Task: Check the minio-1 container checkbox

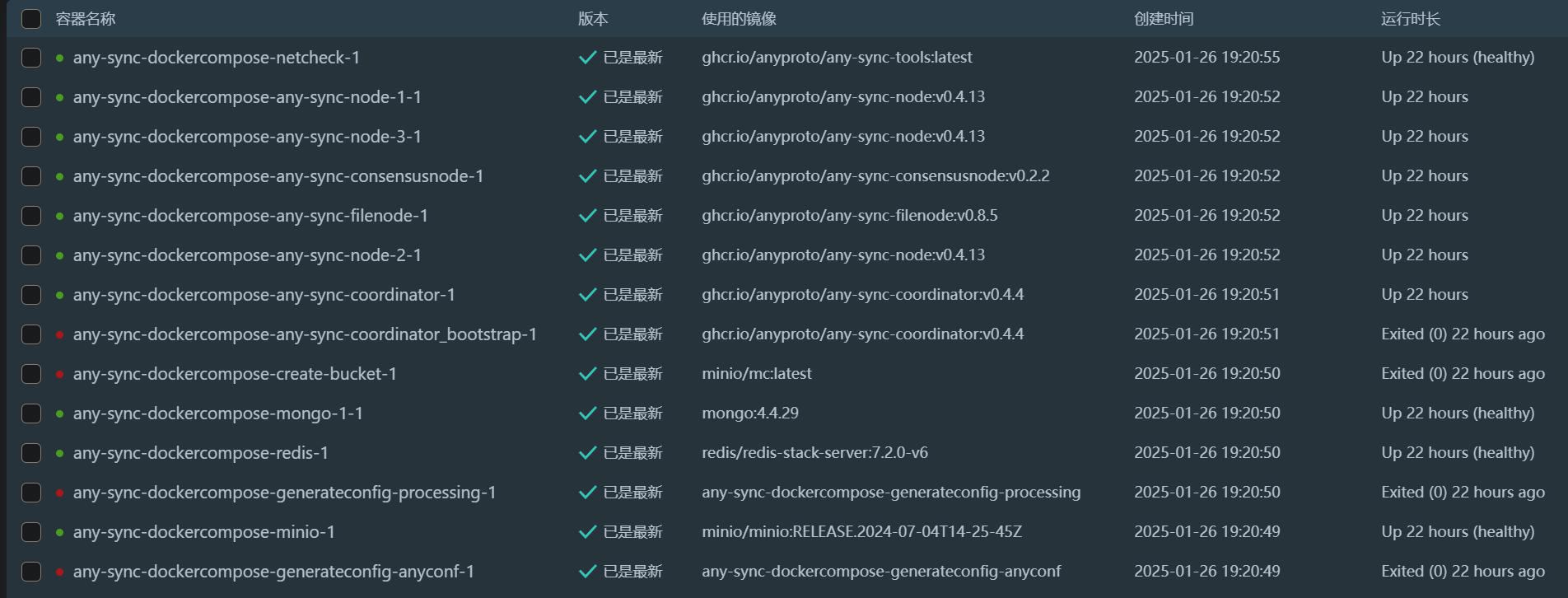Action: [31, 532]
